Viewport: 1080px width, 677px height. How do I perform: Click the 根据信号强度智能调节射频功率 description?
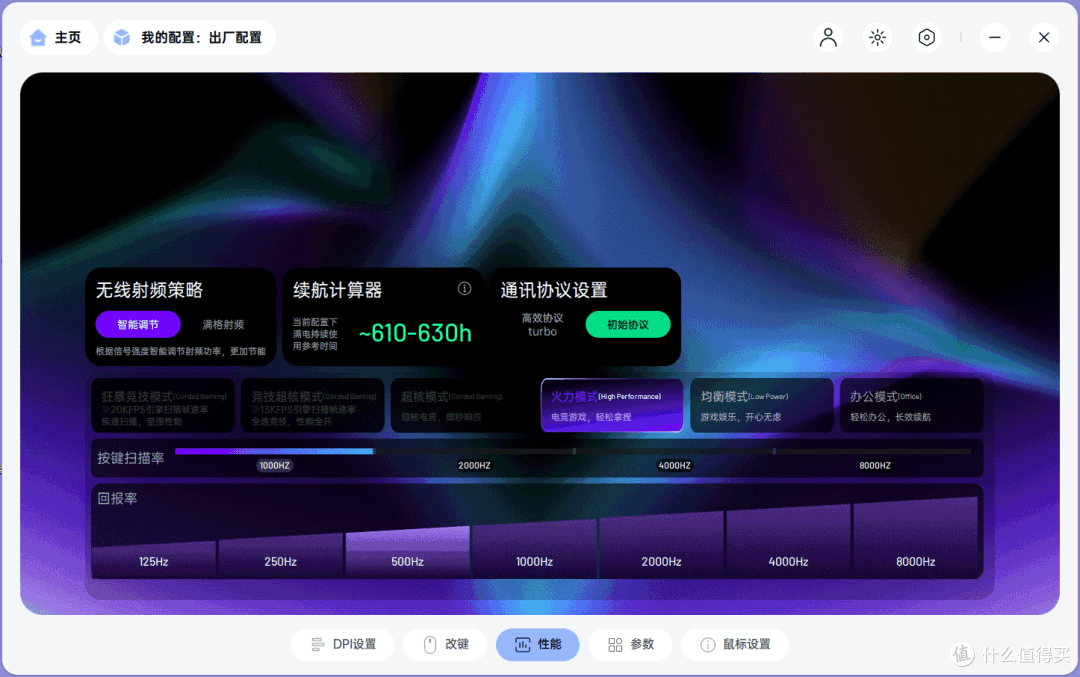(x=180, y=351)
